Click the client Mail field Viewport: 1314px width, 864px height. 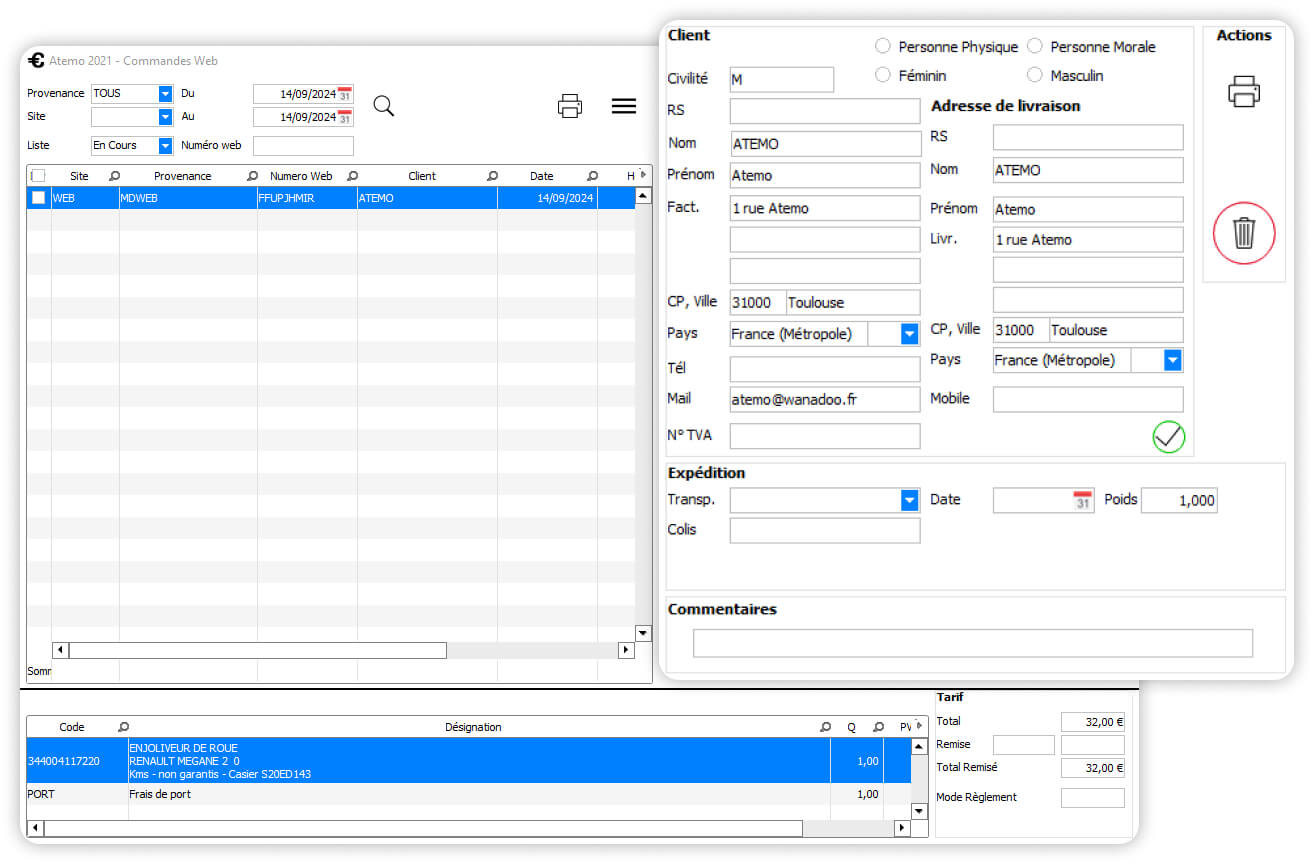(x=825, y=399)
